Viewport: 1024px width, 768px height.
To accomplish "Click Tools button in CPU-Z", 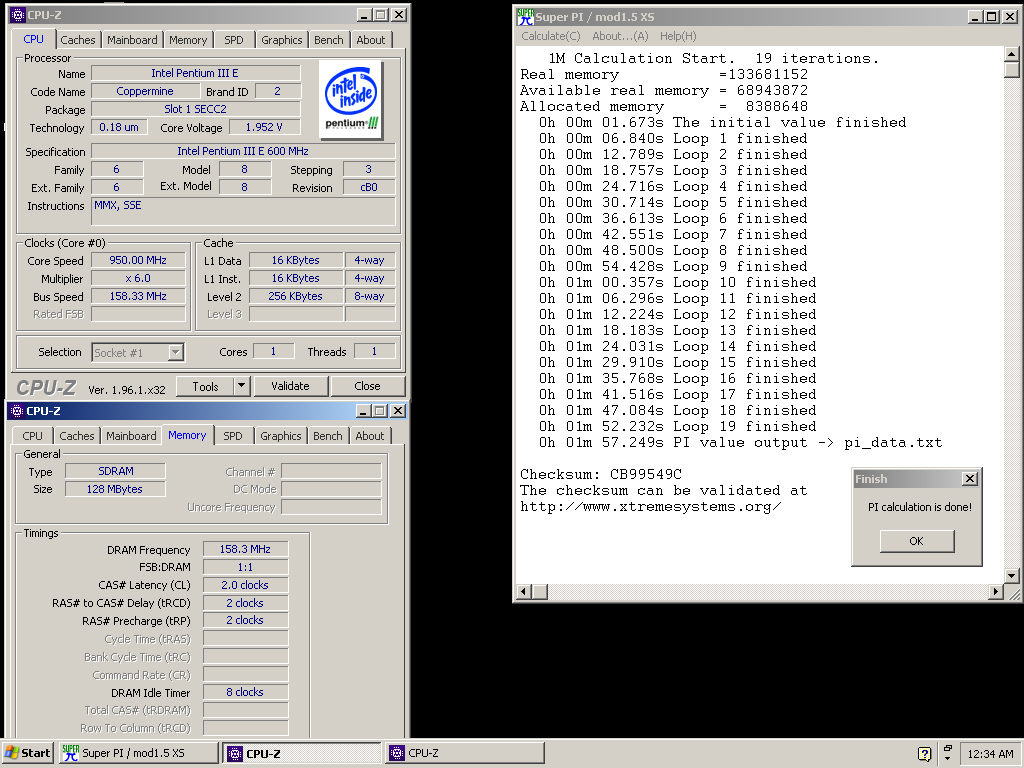I will pyautogui.click(x=205, y=386).
